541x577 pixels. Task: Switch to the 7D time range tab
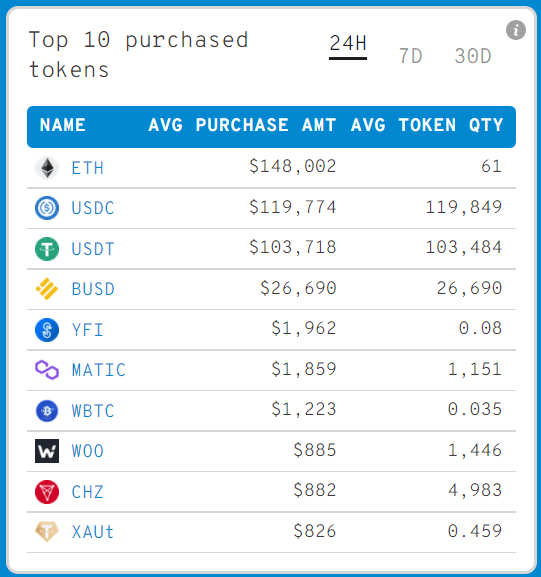[x=410, y=56]
